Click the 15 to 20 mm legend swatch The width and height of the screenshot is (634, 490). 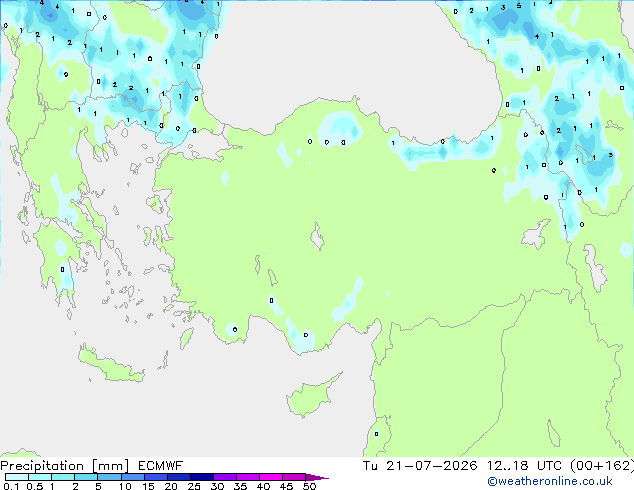155,477
